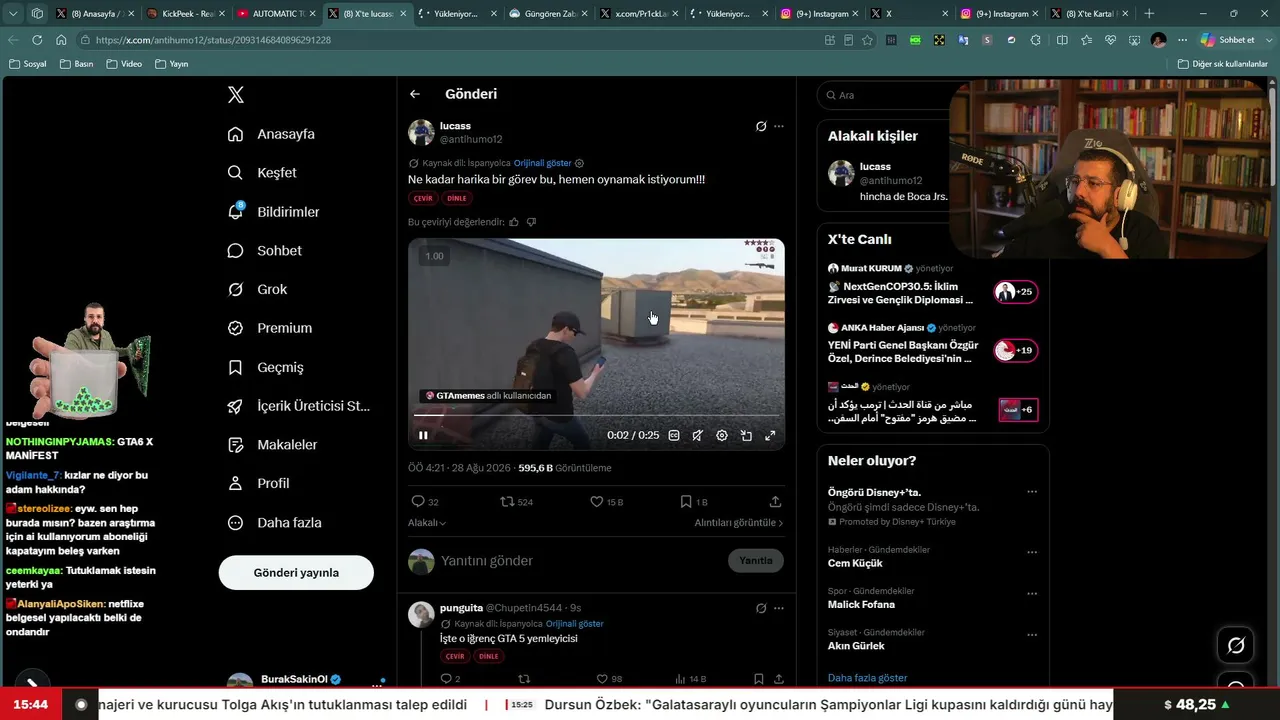Click the Yanıtla button
The image size is (1280, 720).
point(756,561)
